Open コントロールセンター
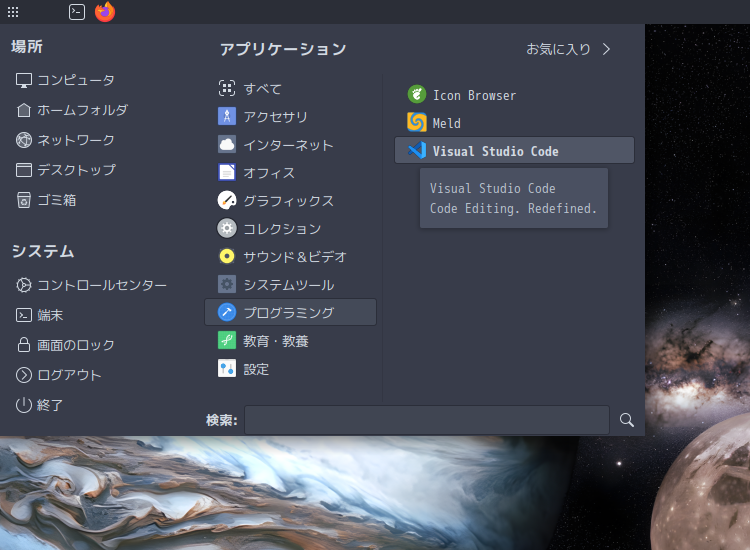Viewport: 750px width, 550px height. pos(91,285)
